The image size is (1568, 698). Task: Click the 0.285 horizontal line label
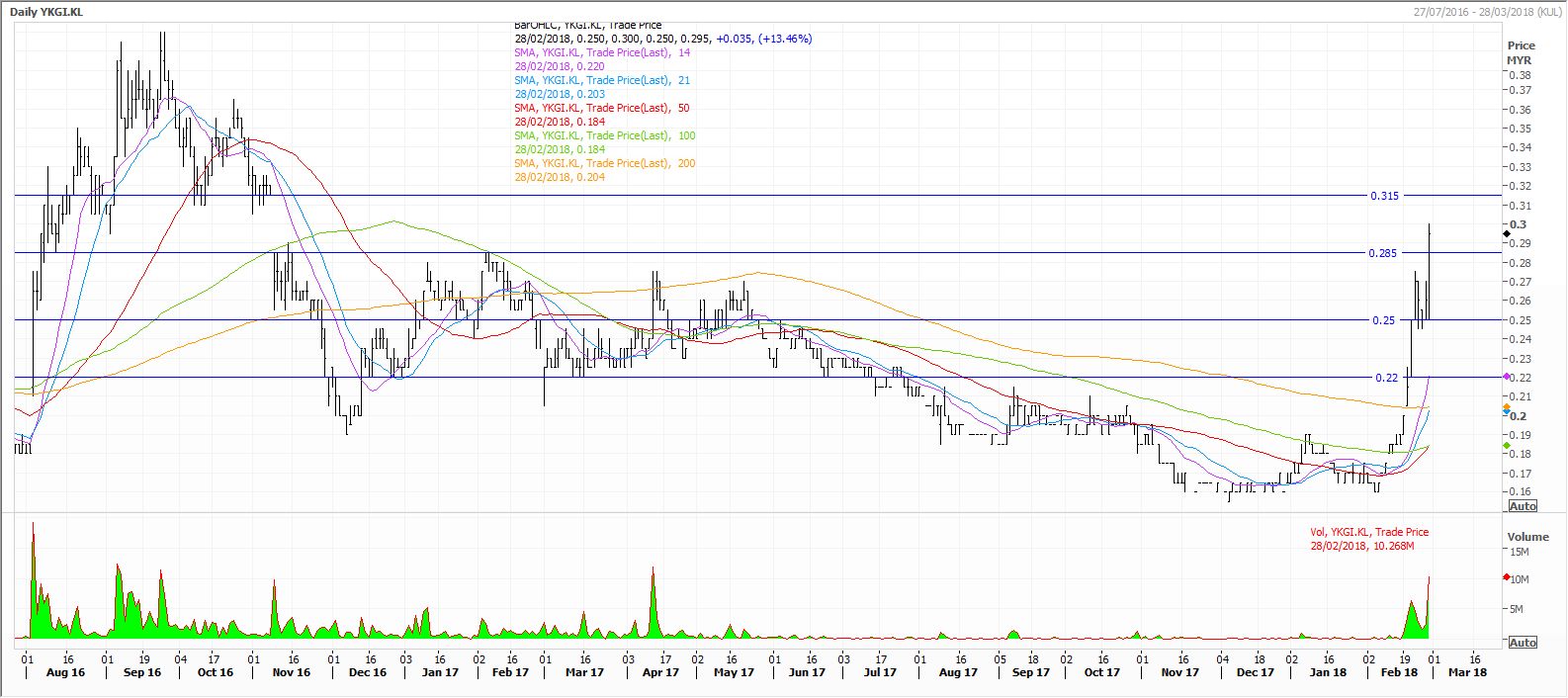(x=1382, y=253)
